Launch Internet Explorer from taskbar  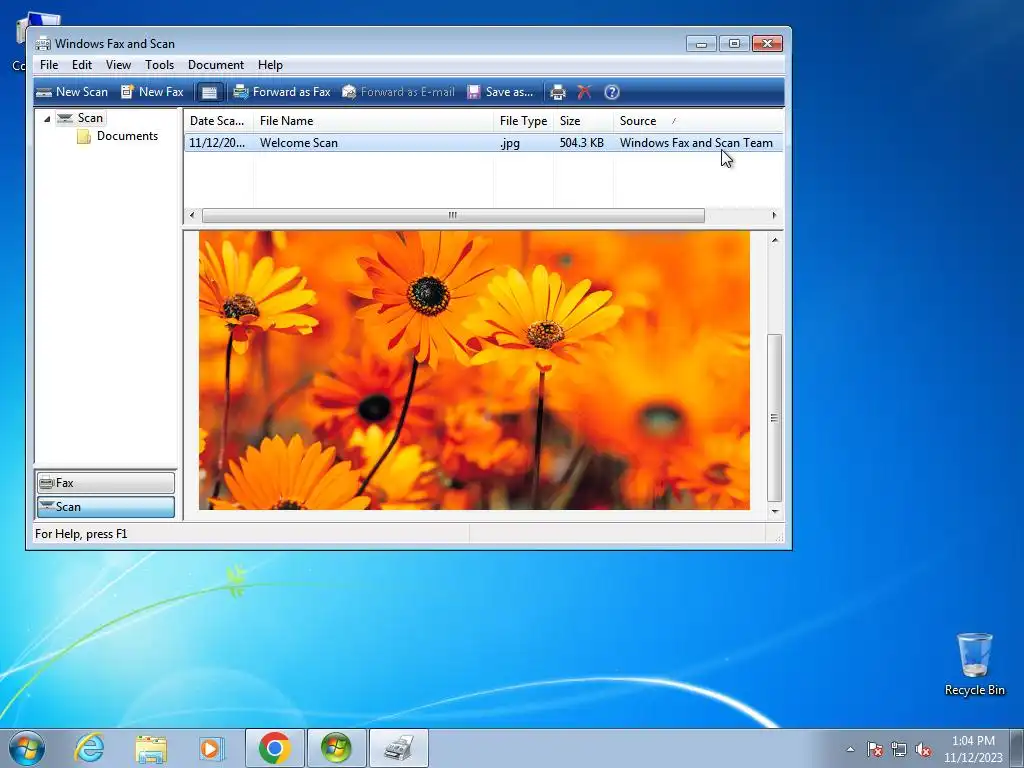click(89, 748)
